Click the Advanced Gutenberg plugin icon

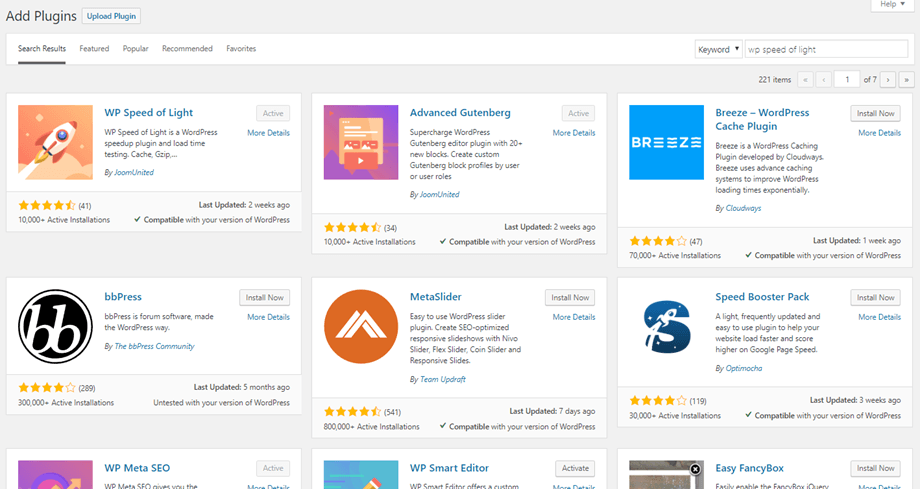[x=361, y=142]
